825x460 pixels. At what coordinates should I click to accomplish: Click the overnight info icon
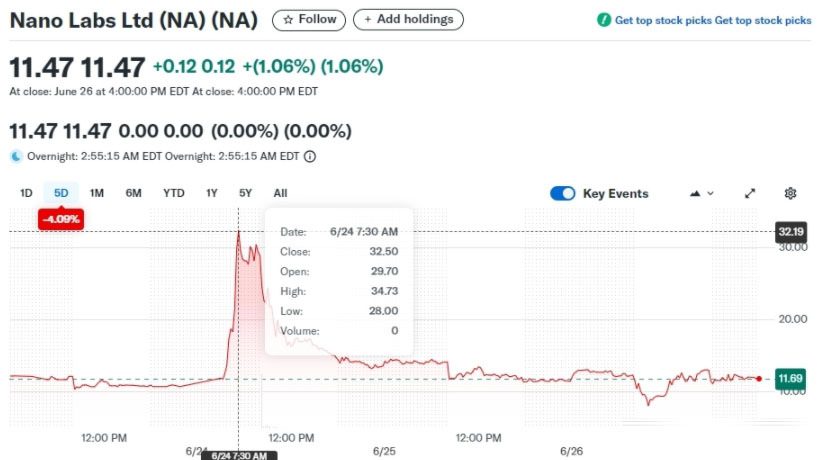coord(310,156)
